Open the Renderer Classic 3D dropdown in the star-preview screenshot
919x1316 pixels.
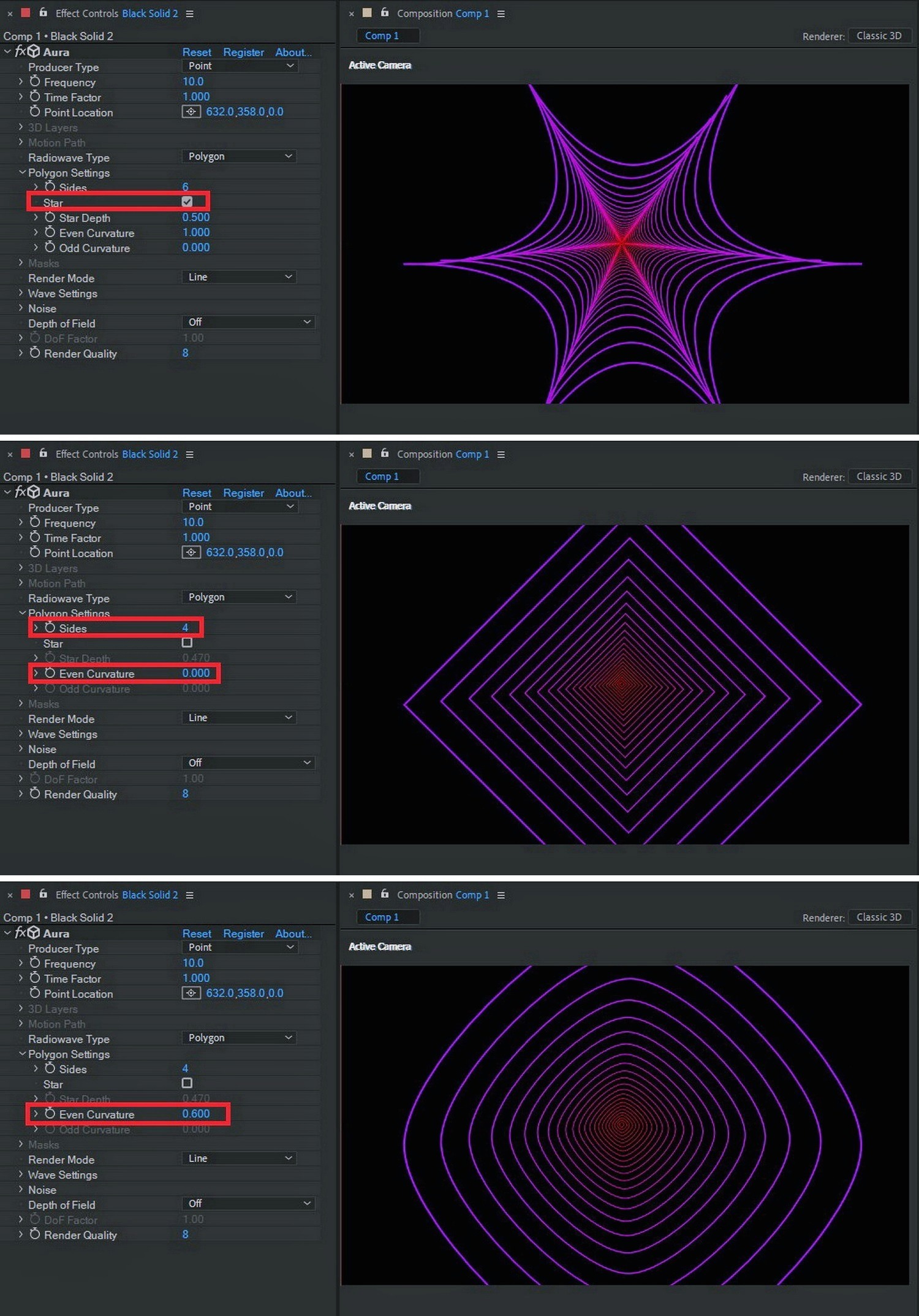click(x=880, y=36)
